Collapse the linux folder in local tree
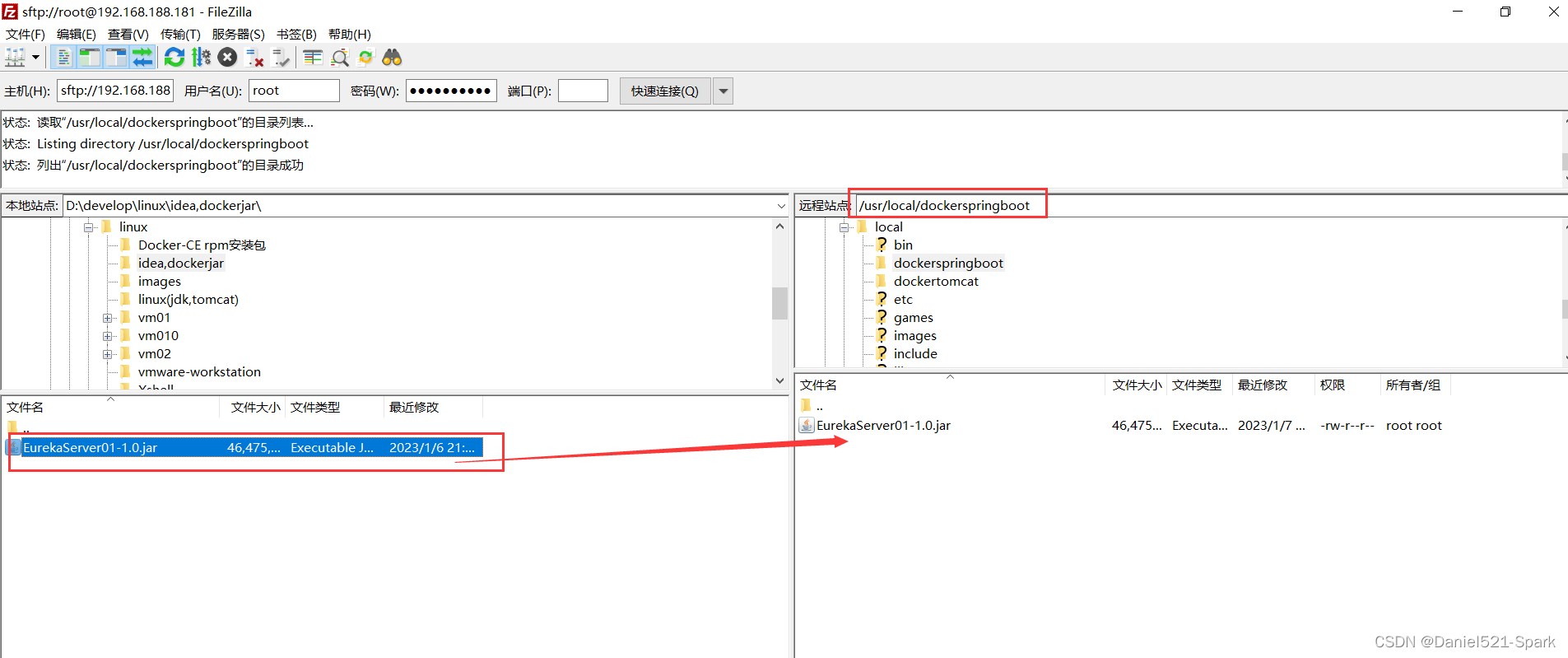This screenshot has height=658, width=1568. (89, 227)
